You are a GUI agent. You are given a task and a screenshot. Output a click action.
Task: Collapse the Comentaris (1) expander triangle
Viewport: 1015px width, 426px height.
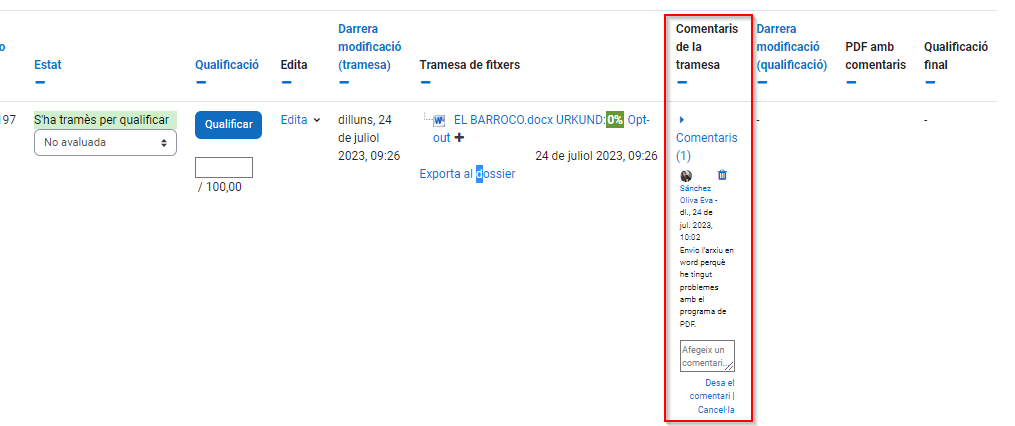(680, 120)
